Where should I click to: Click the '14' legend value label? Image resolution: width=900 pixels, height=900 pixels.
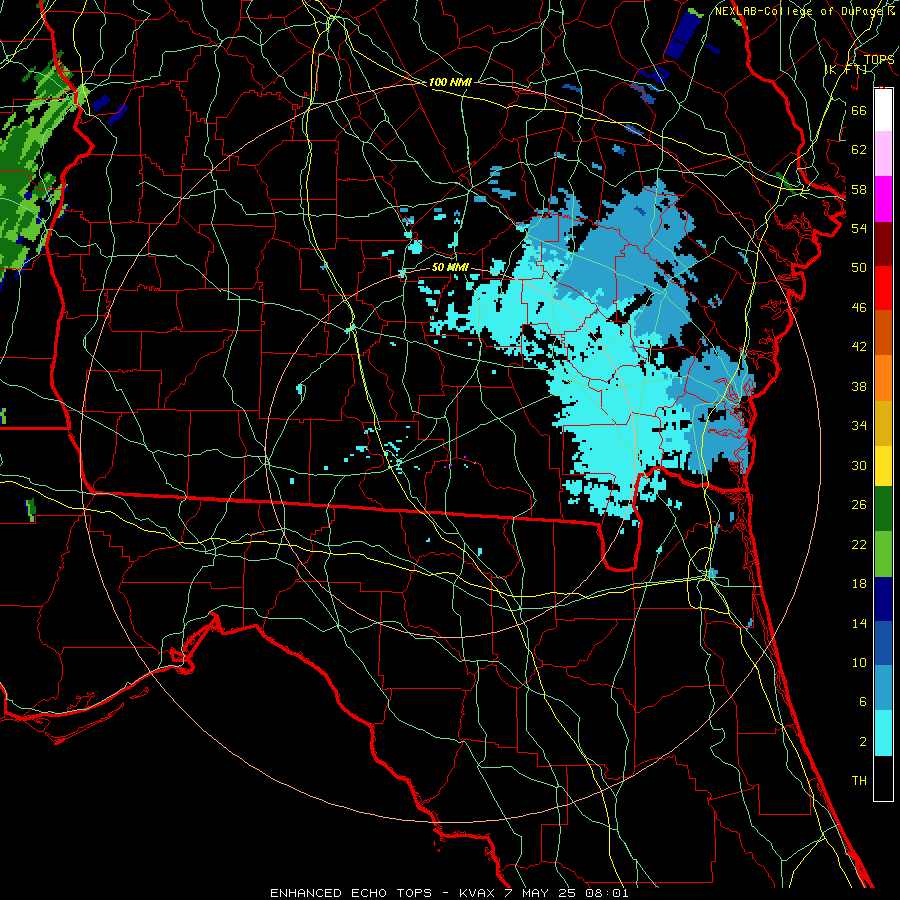pyautogui.click(x=859, y=623)
